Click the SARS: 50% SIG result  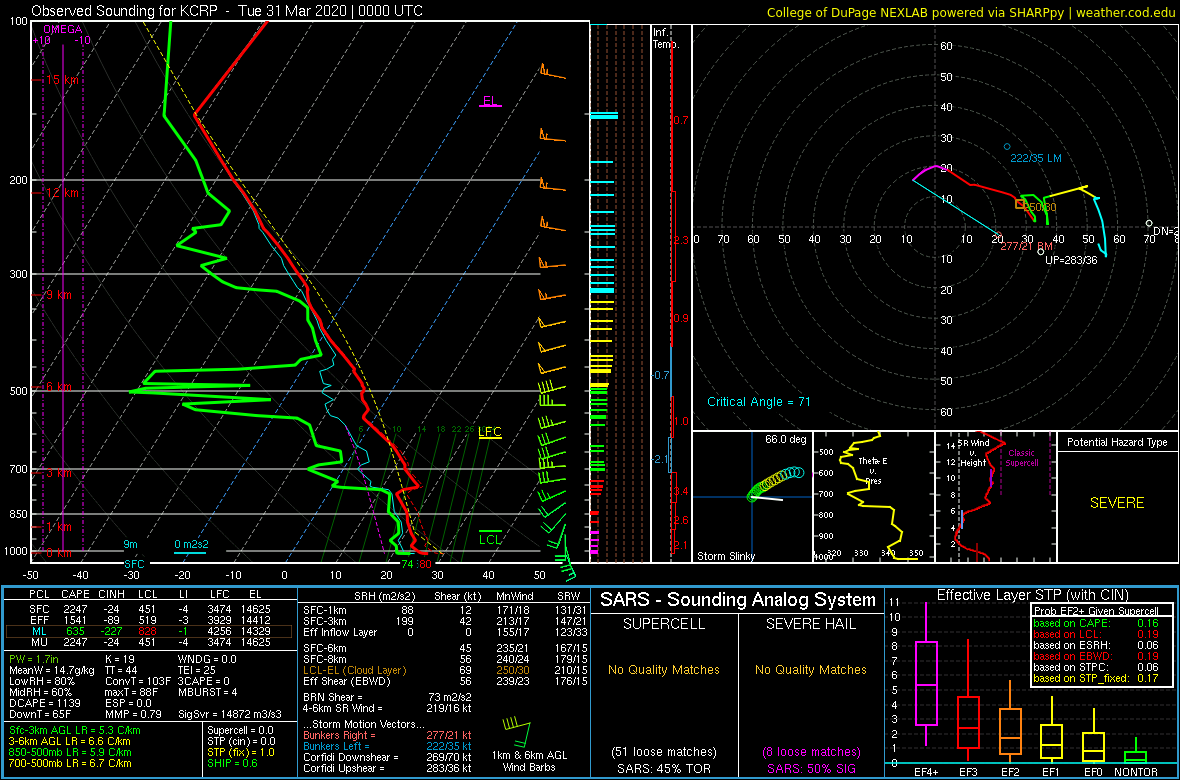click(x=811, y=767)
